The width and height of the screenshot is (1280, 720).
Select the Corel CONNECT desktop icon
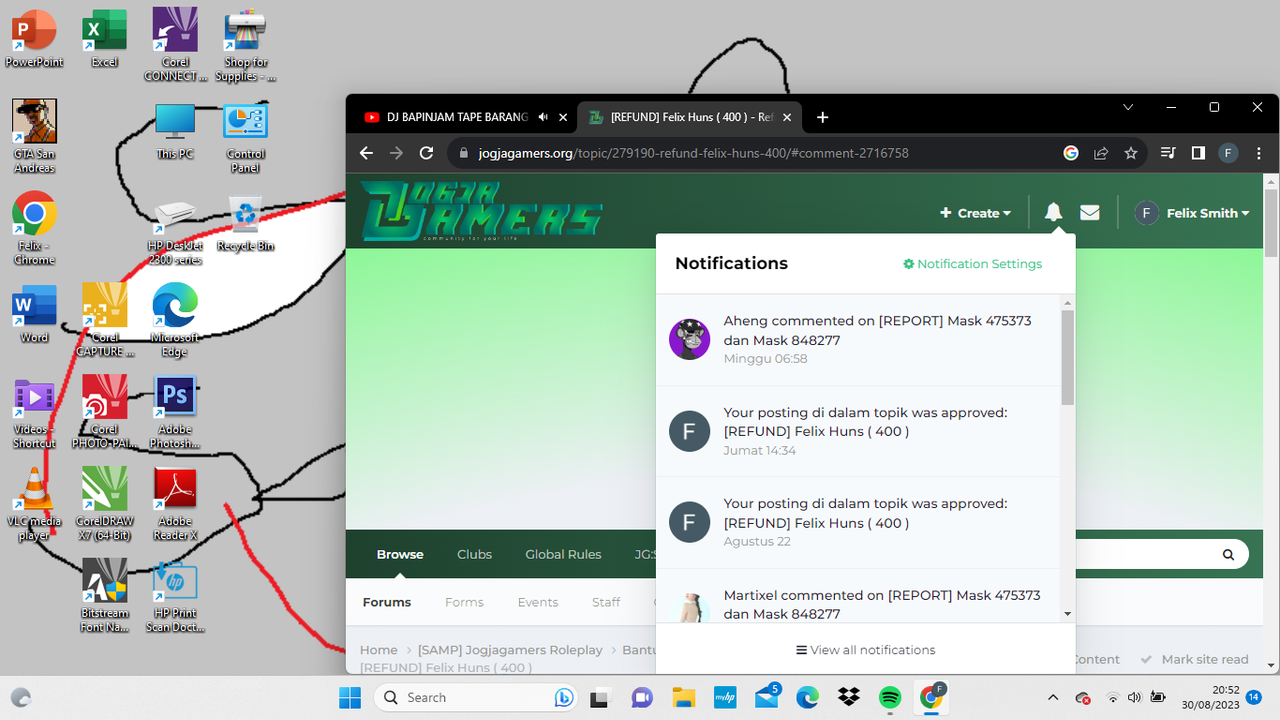[x=175, y=45]
